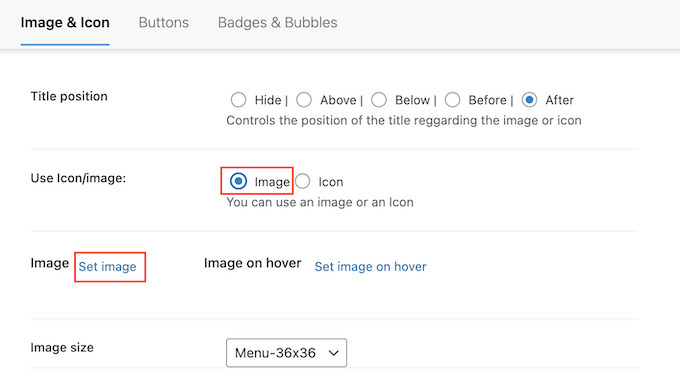Choose the Icon radio option
This screenshot has height=386, width=680.
coord(303,181)
